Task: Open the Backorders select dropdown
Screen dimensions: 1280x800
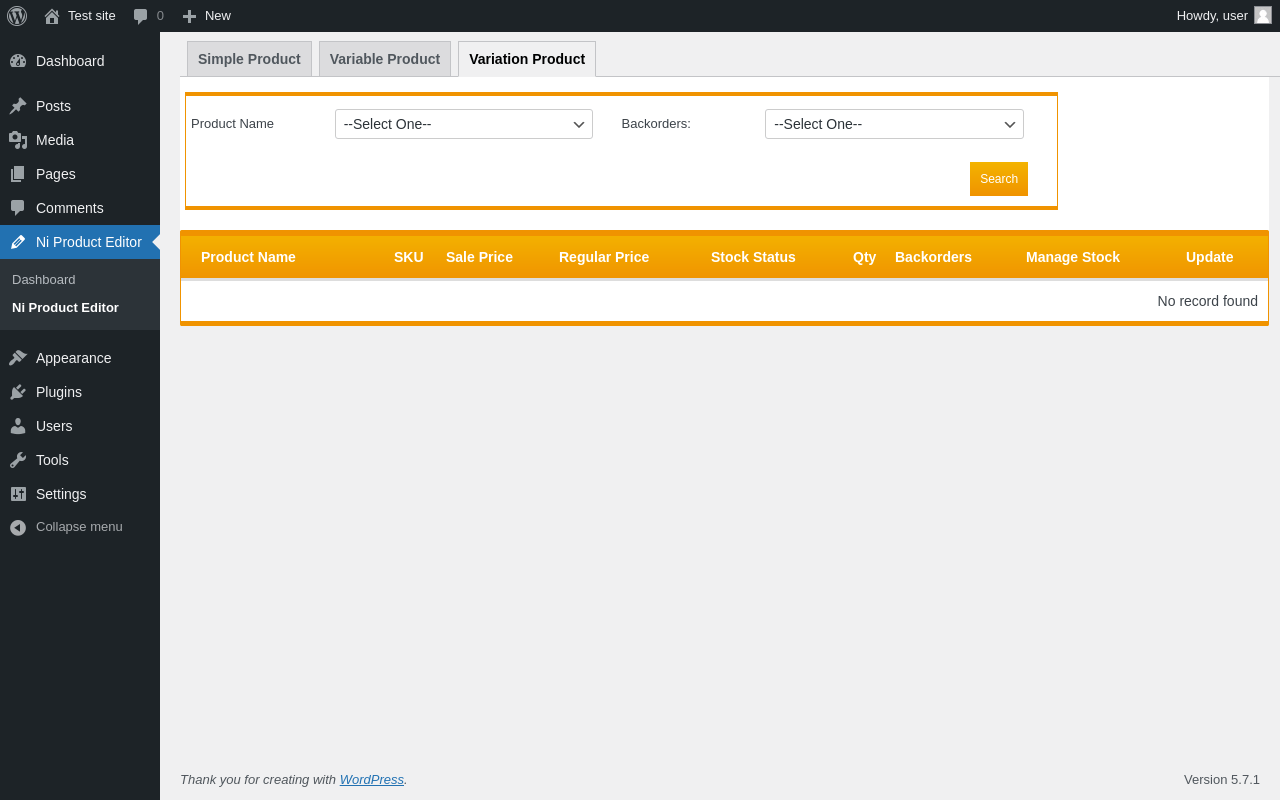Action: click(894, 124)
